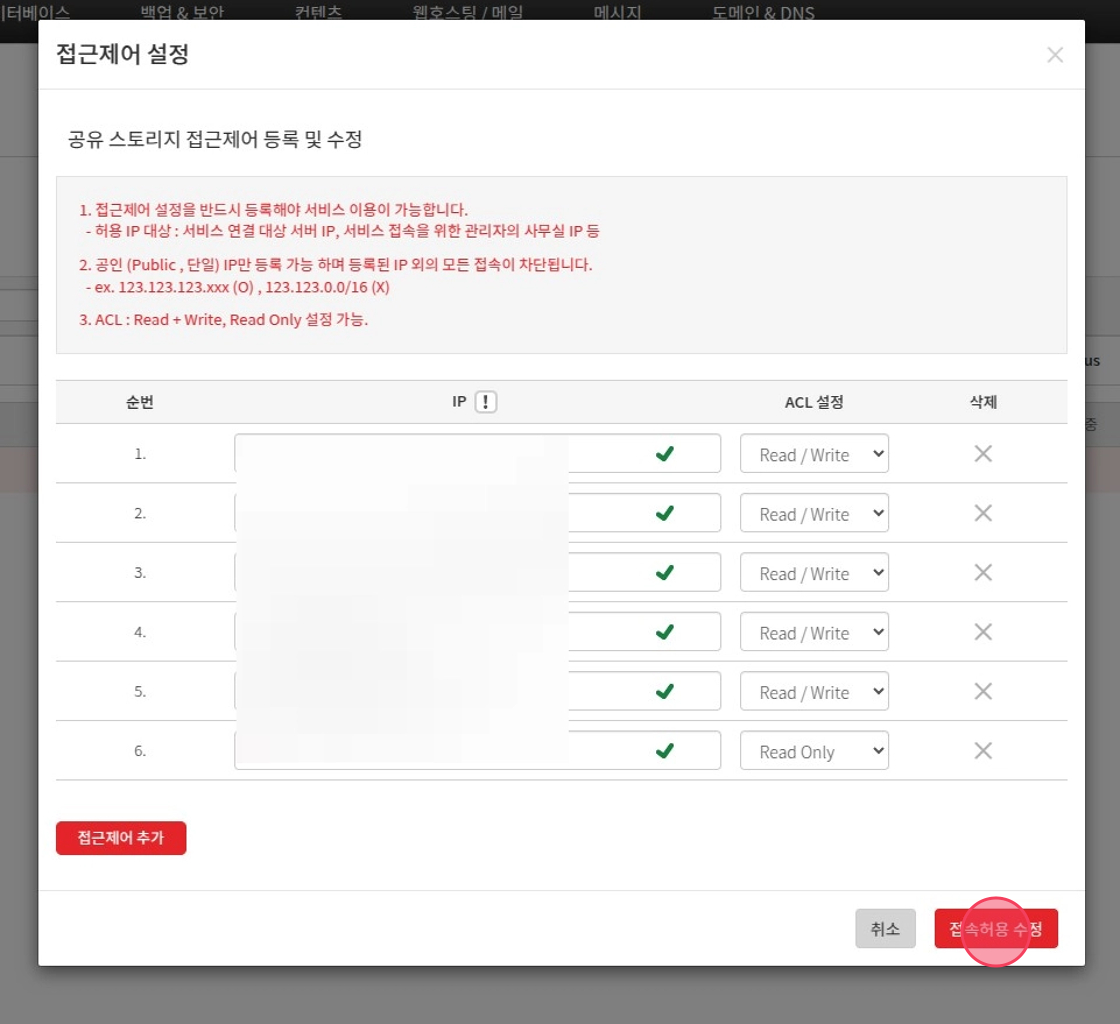Click the IP input field in row 6
This screenshot has height=1024, width=1120.
(x=477, y=751)
